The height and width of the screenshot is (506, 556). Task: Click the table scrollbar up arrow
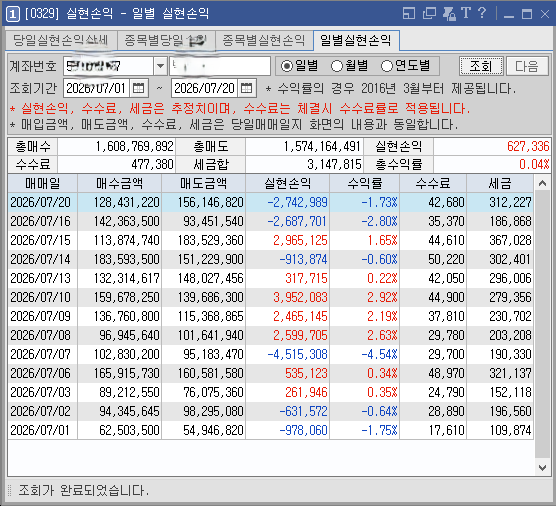click(542, 183)
